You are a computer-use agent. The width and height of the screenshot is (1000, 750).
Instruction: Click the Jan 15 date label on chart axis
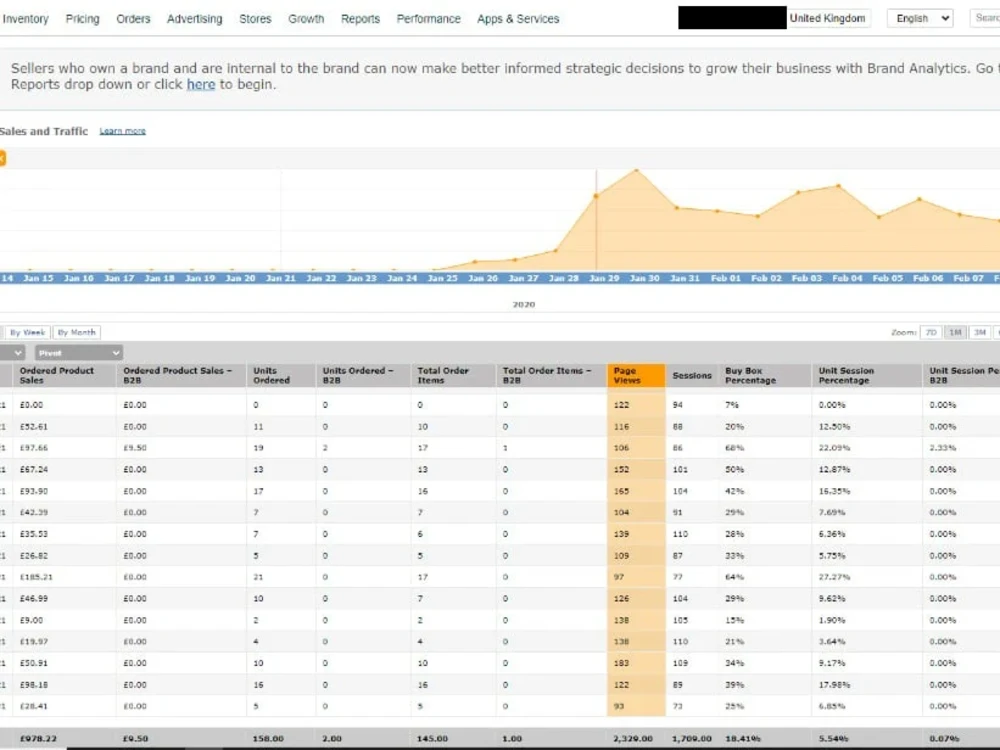point(38,278)
